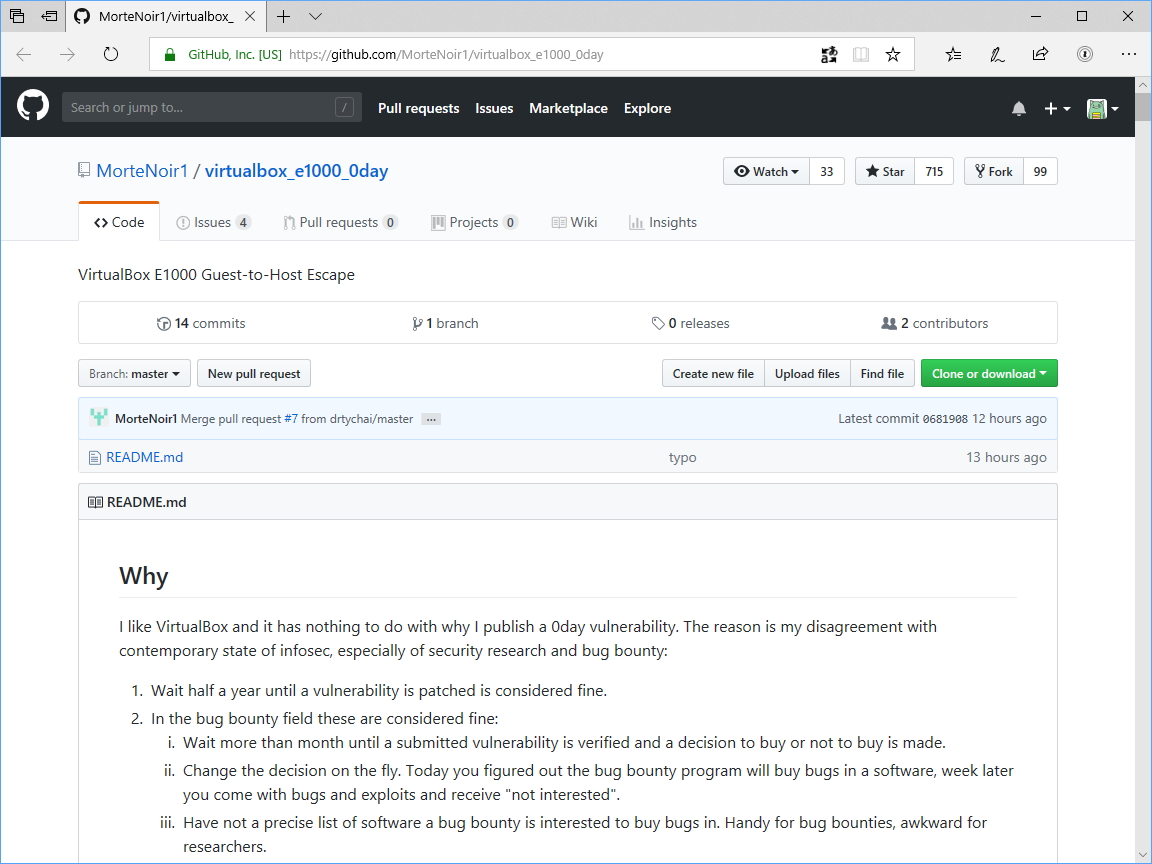
Task: Open the Branch: master dropdown
Action: 134,373
